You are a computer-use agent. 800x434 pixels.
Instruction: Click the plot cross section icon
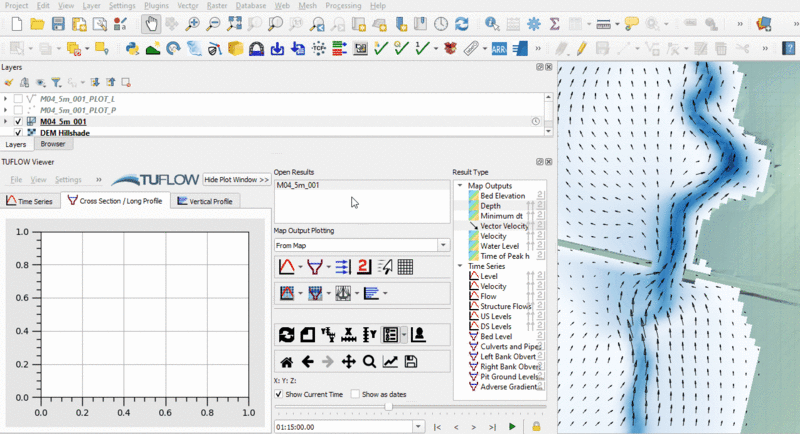pyautogui.click(x=314, y=267)
